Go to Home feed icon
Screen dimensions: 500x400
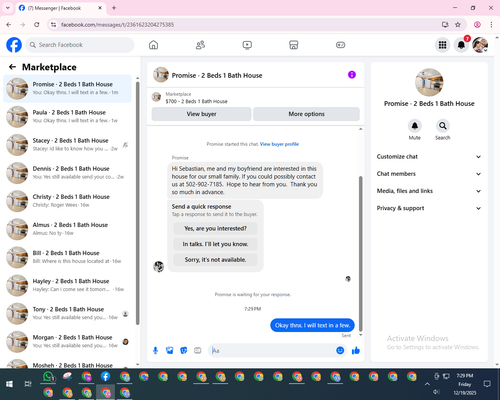point(153,45)
